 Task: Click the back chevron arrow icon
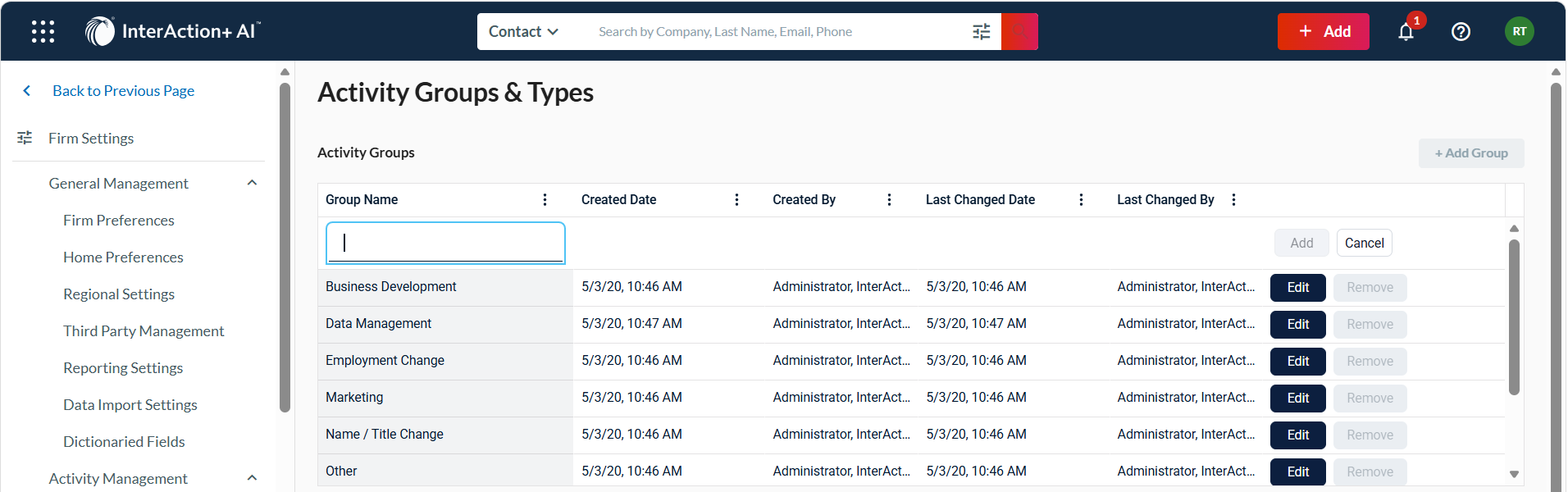[x=26, y=90]
